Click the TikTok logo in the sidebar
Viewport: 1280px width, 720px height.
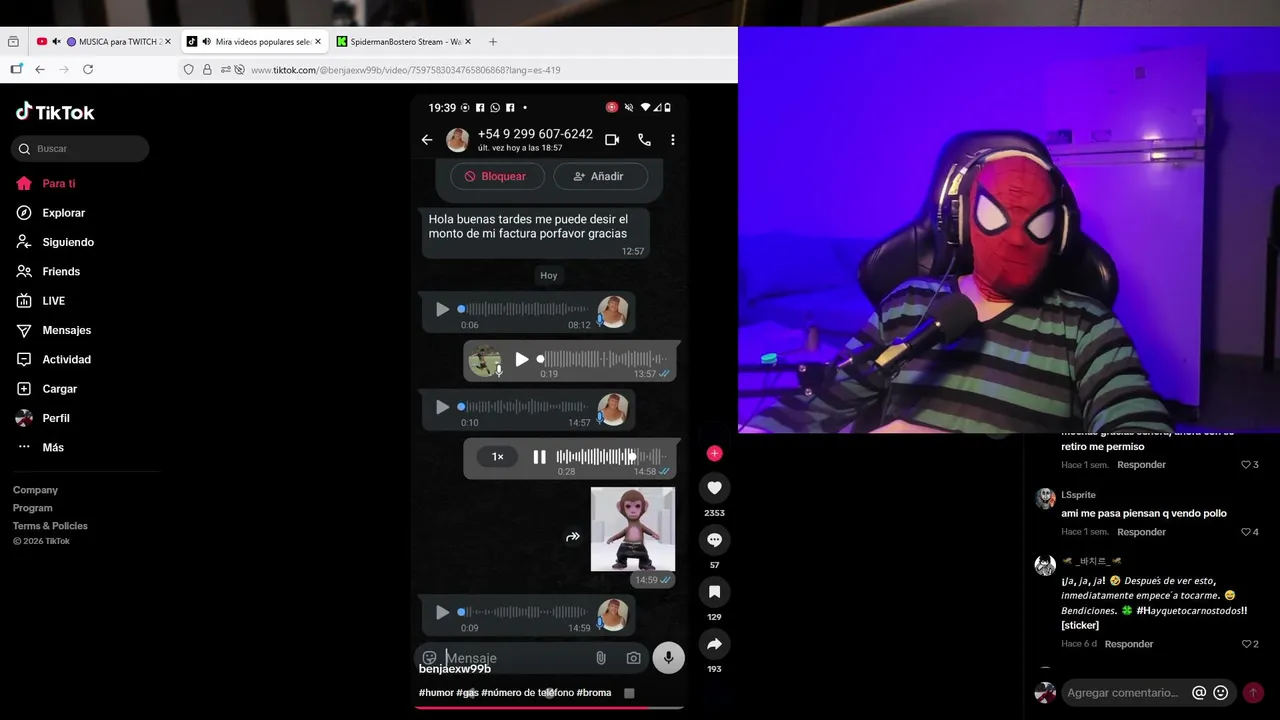coord(55,112)
